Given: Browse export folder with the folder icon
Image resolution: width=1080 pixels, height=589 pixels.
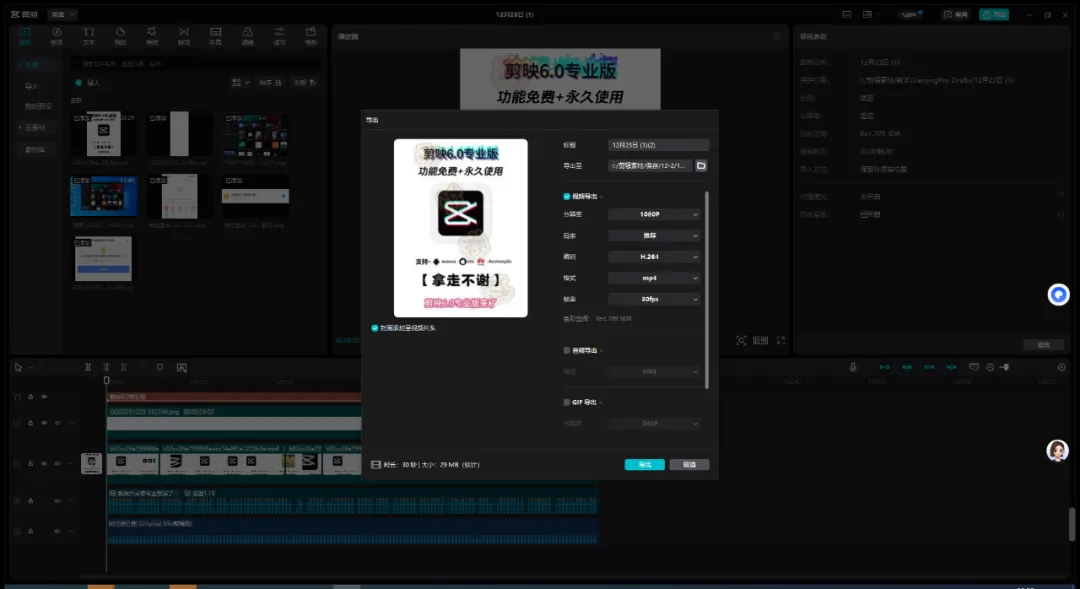Looking at the screenshot, I should pyautogui.click(x=700, y=166).
